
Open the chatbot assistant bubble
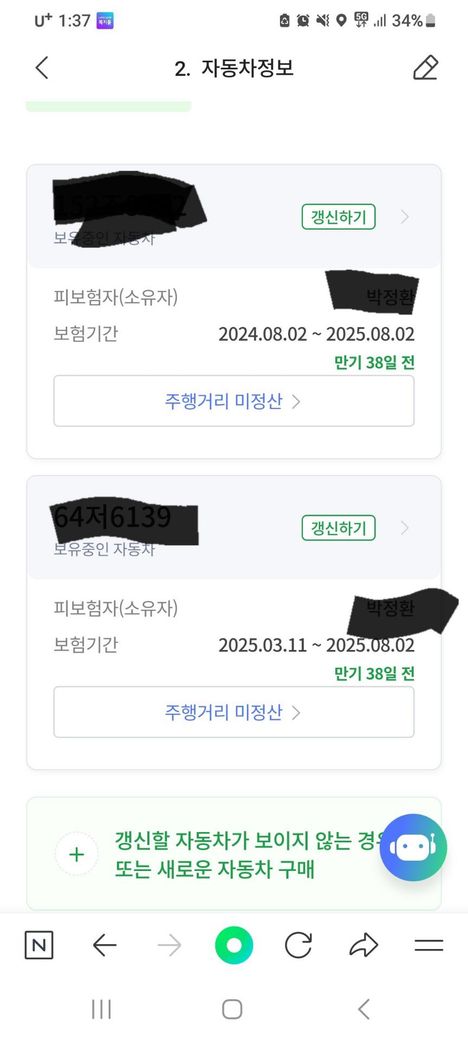(x=413, y=847)
